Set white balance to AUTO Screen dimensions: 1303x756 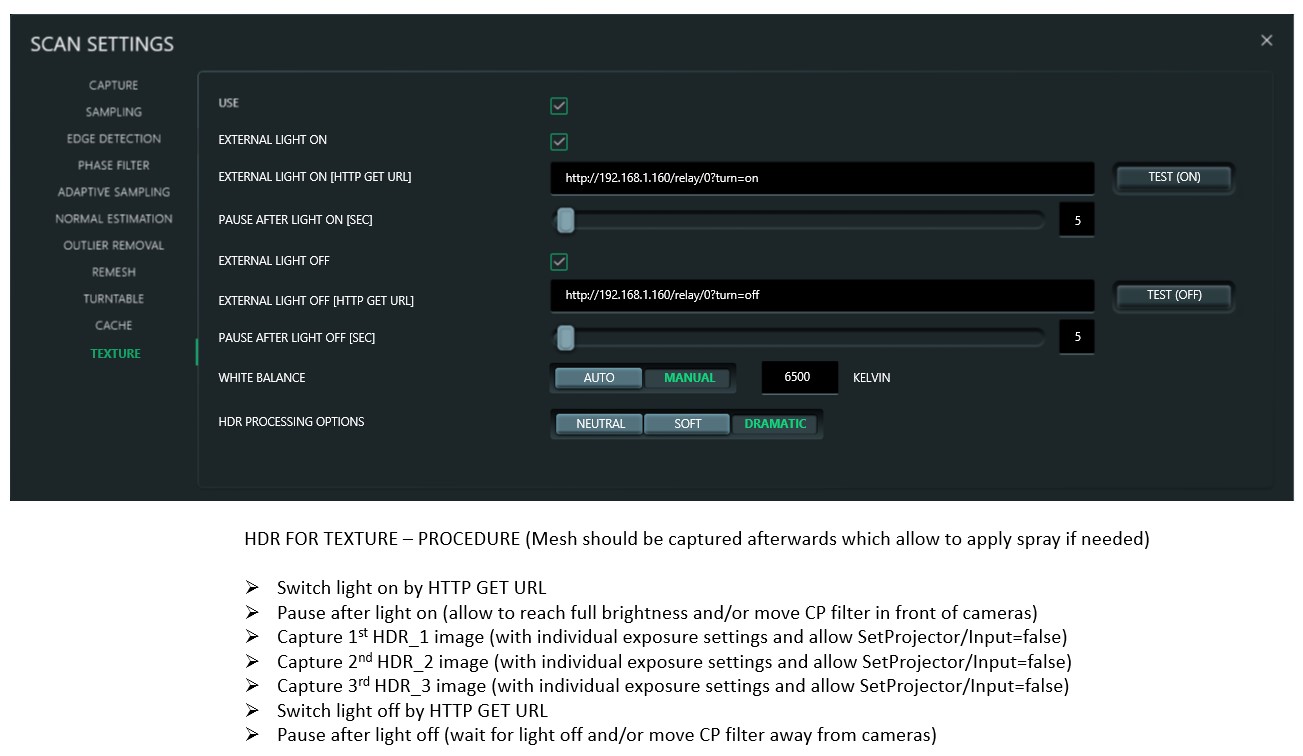tap(598, 378)
